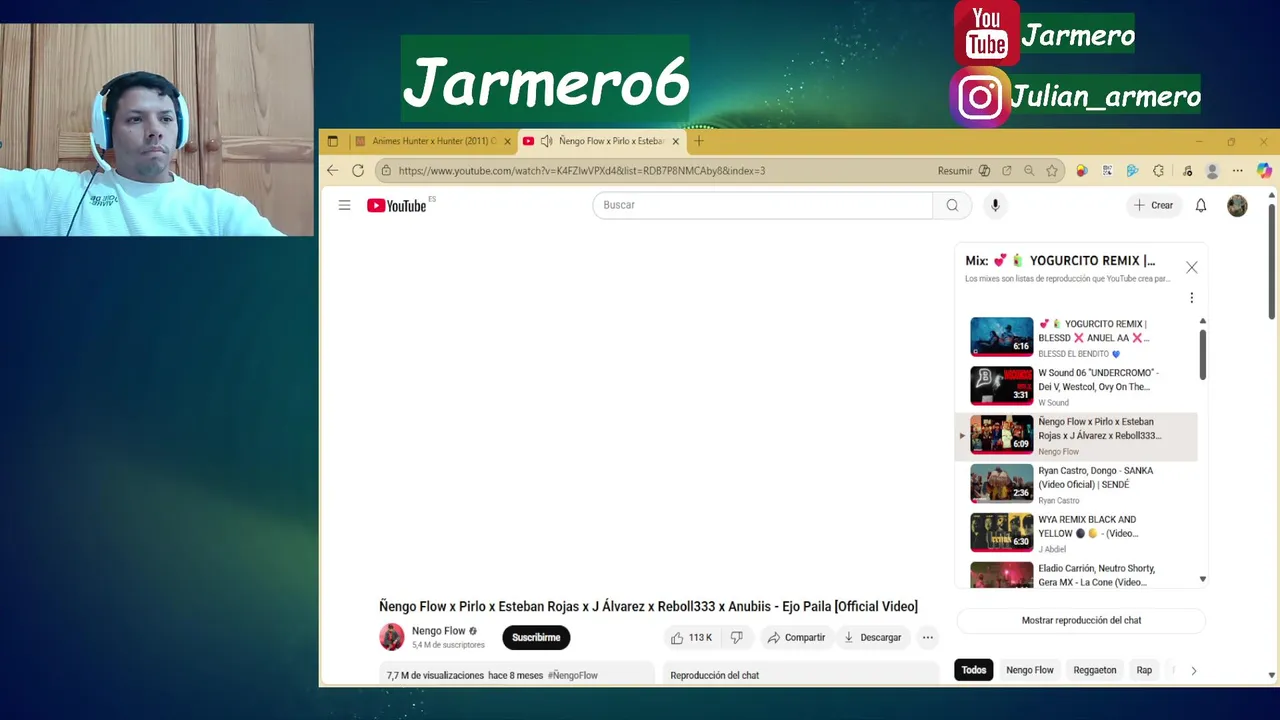Open page in app via address bar icon
The width and height of the screenshot is (1280, 720).
pos(1006,171)
